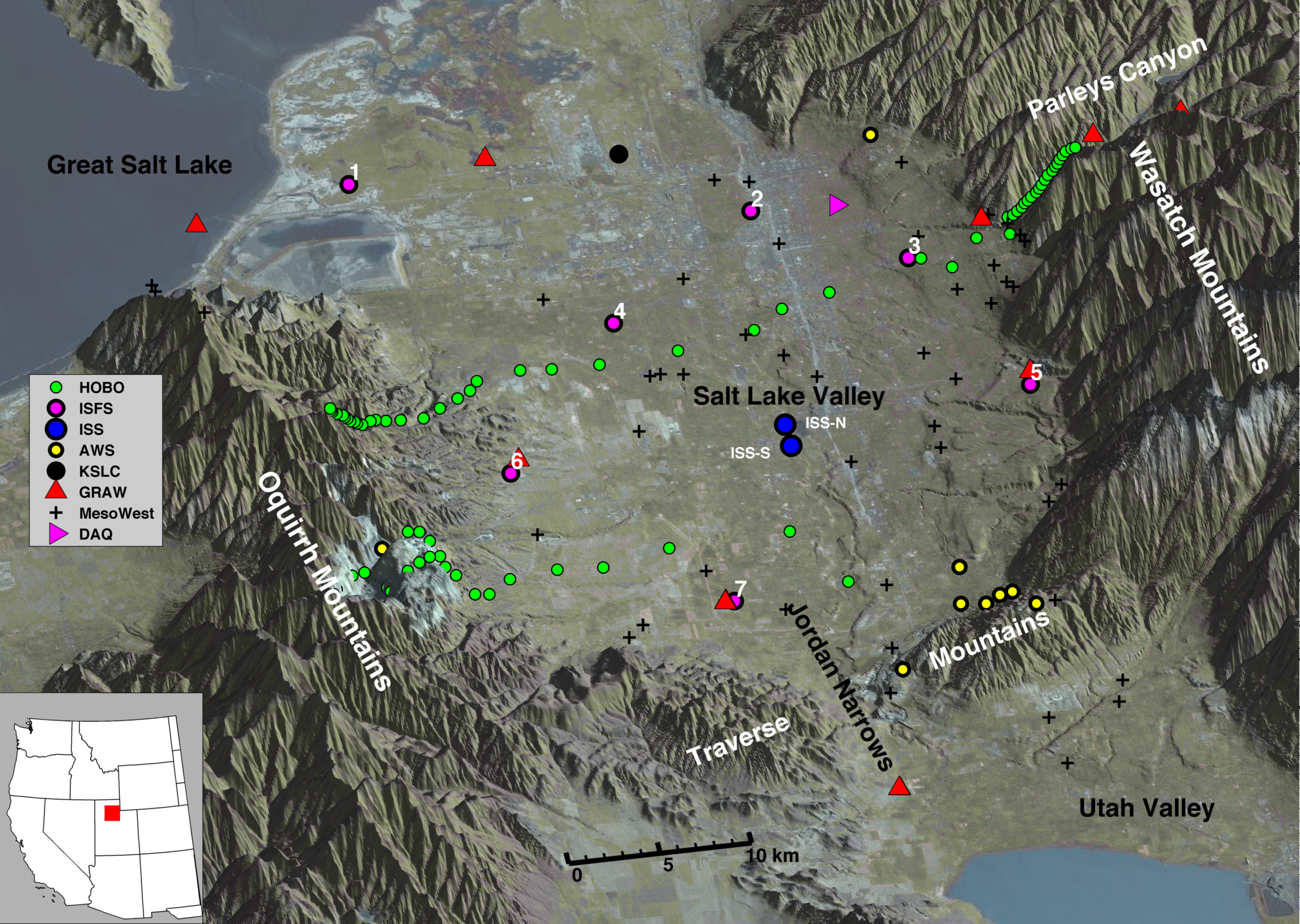The image size is (1300, 924).
Task: Click the yellow AWS marker in the Oquirrh Mountains
Action: tap(381, 548)
